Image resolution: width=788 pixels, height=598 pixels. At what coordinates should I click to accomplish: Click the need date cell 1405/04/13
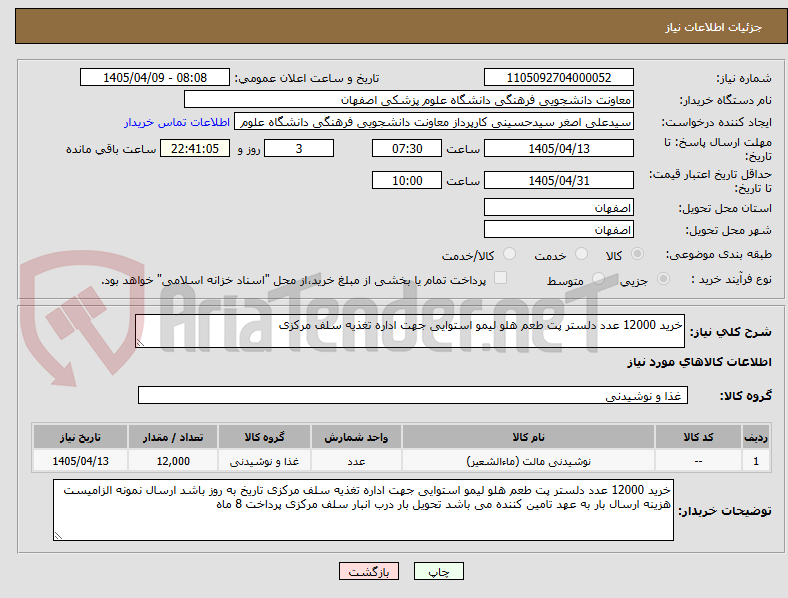point(80,461)
